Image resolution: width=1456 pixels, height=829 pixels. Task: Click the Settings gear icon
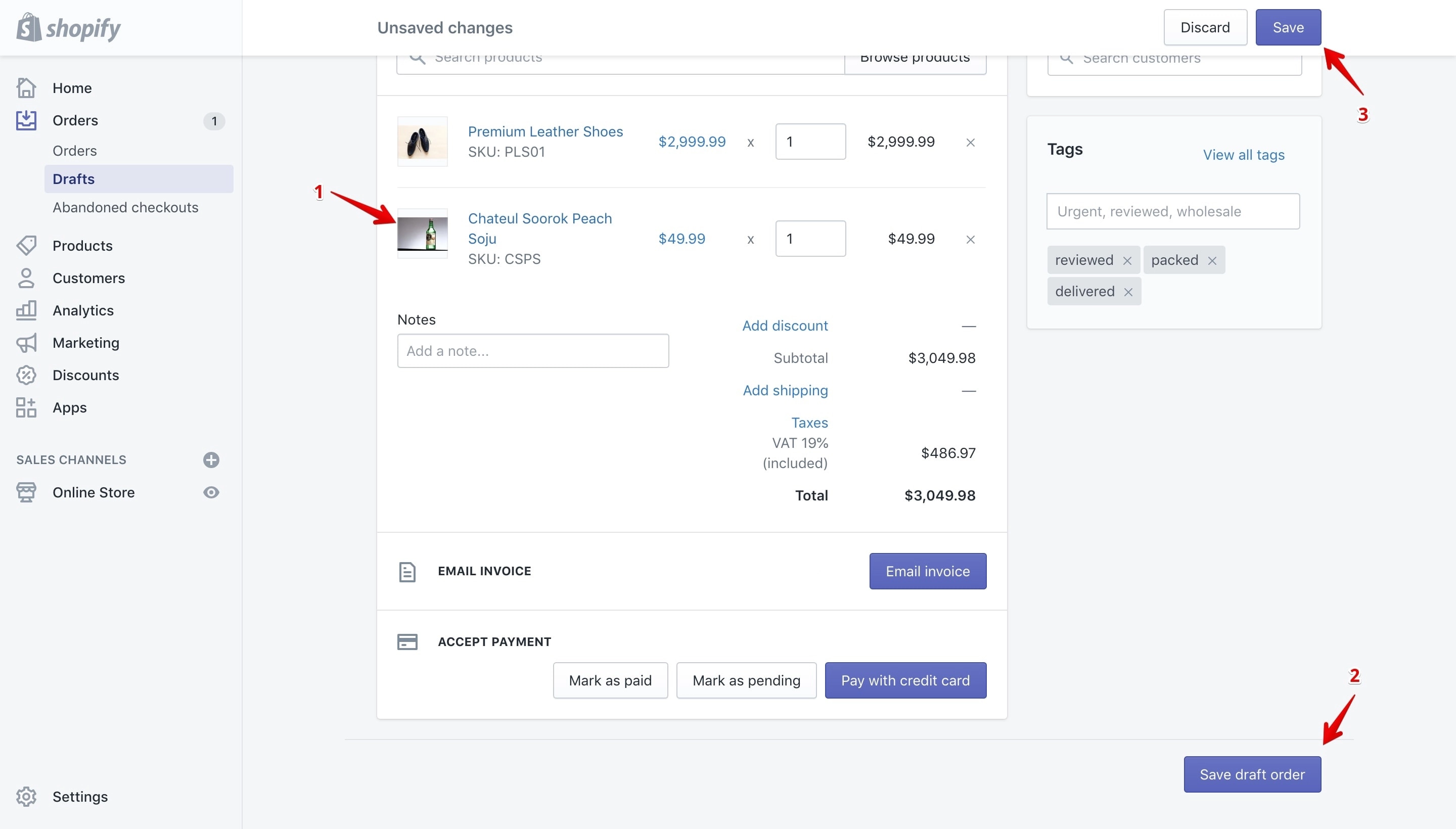(x=26, y=797)
